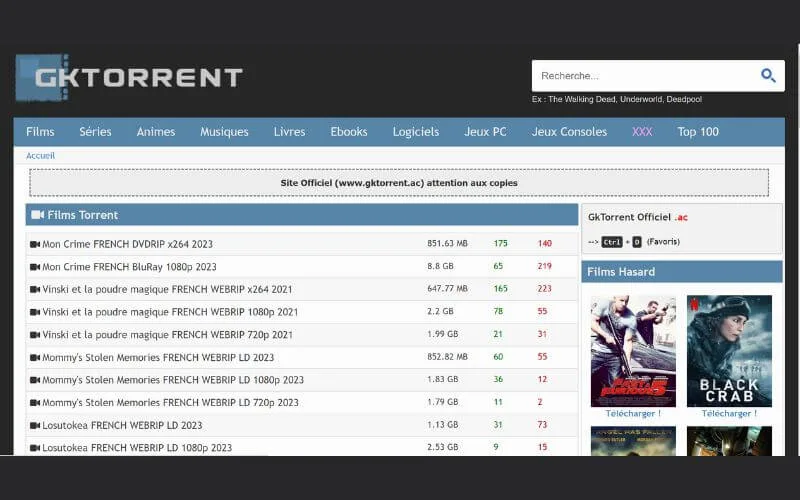Click the 852.82 MB size value
800x500 pixels.
point(447,357)
